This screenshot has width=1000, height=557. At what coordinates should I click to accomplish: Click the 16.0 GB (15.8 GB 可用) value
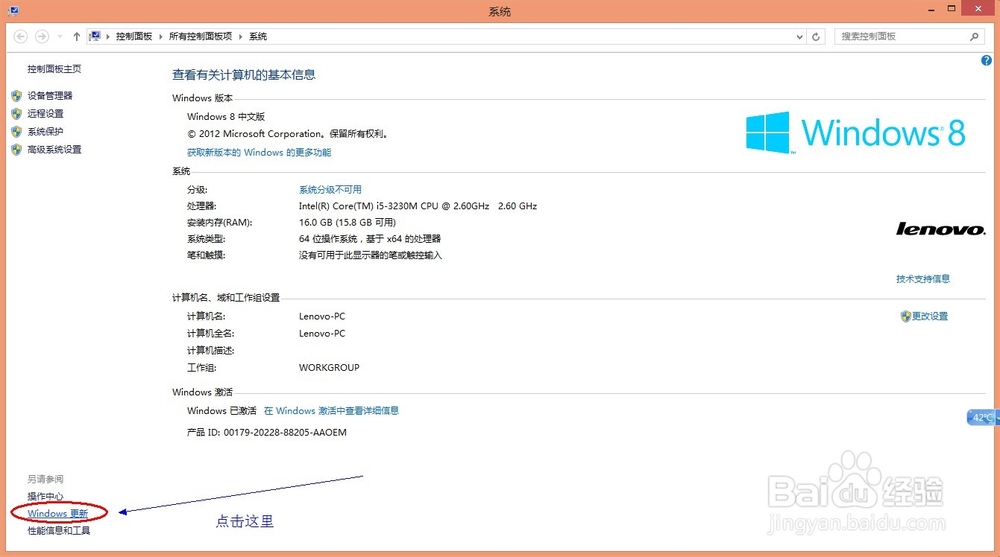347,222
